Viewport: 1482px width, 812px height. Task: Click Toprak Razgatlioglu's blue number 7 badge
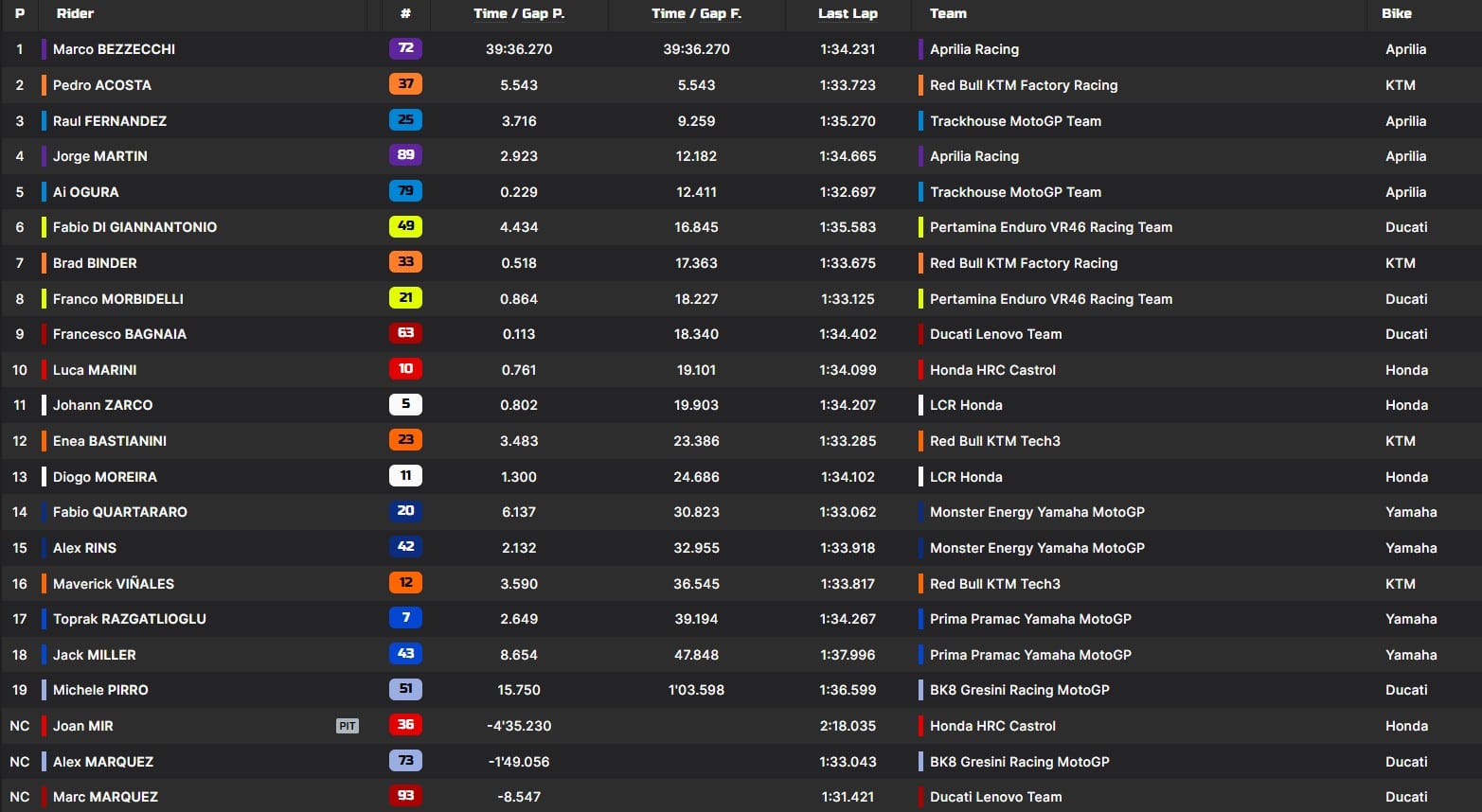[405, 618]
